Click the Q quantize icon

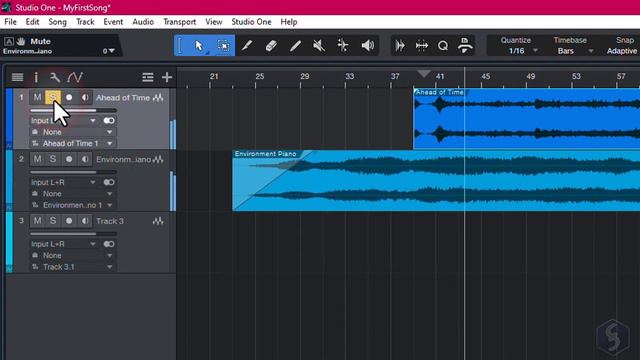click(x=443, y=45)
